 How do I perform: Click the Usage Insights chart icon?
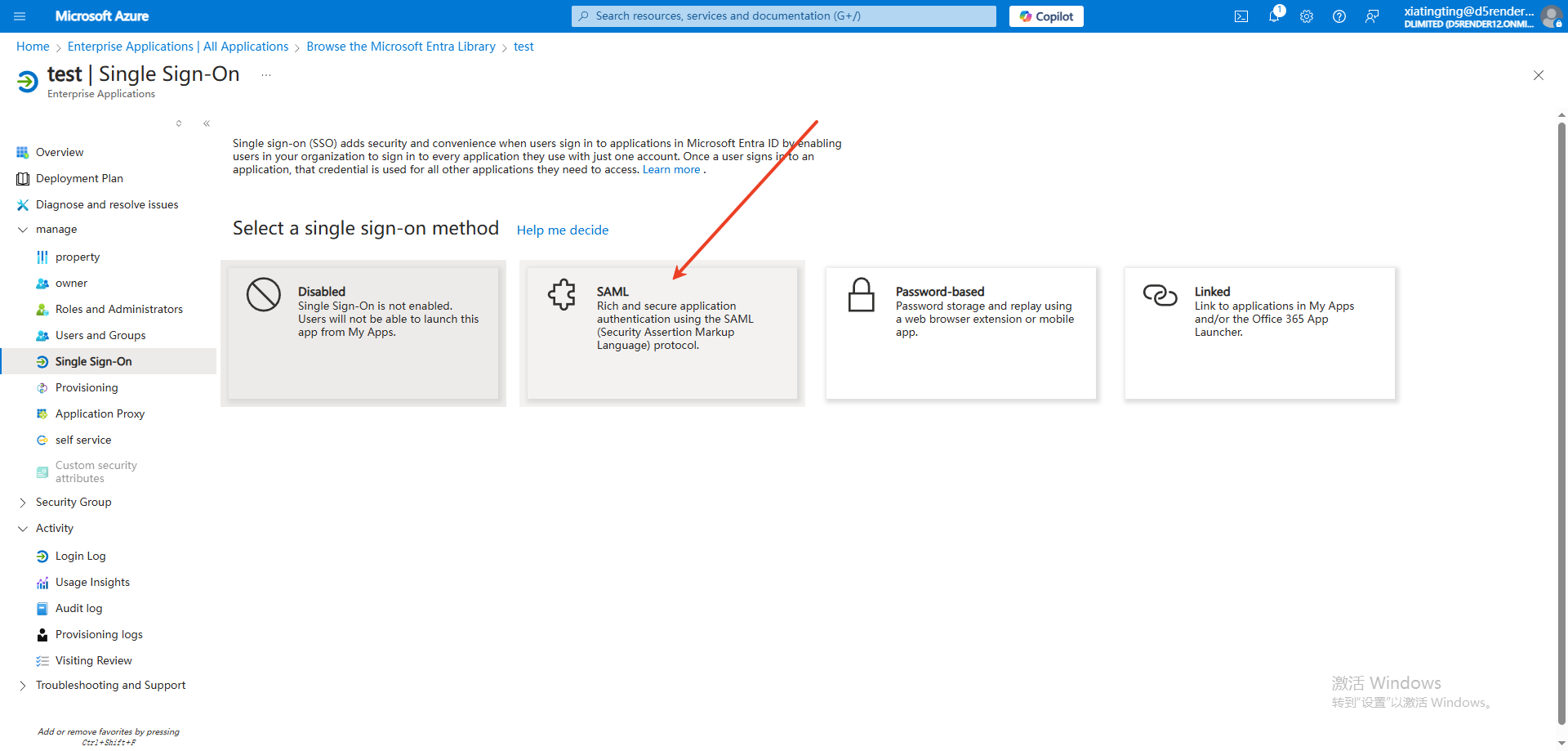click(x=42, y=582)
